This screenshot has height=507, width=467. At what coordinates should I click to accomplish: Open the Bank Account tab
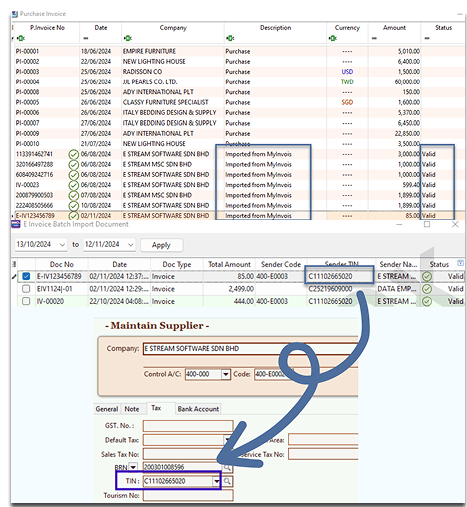[x=198, y=409]
